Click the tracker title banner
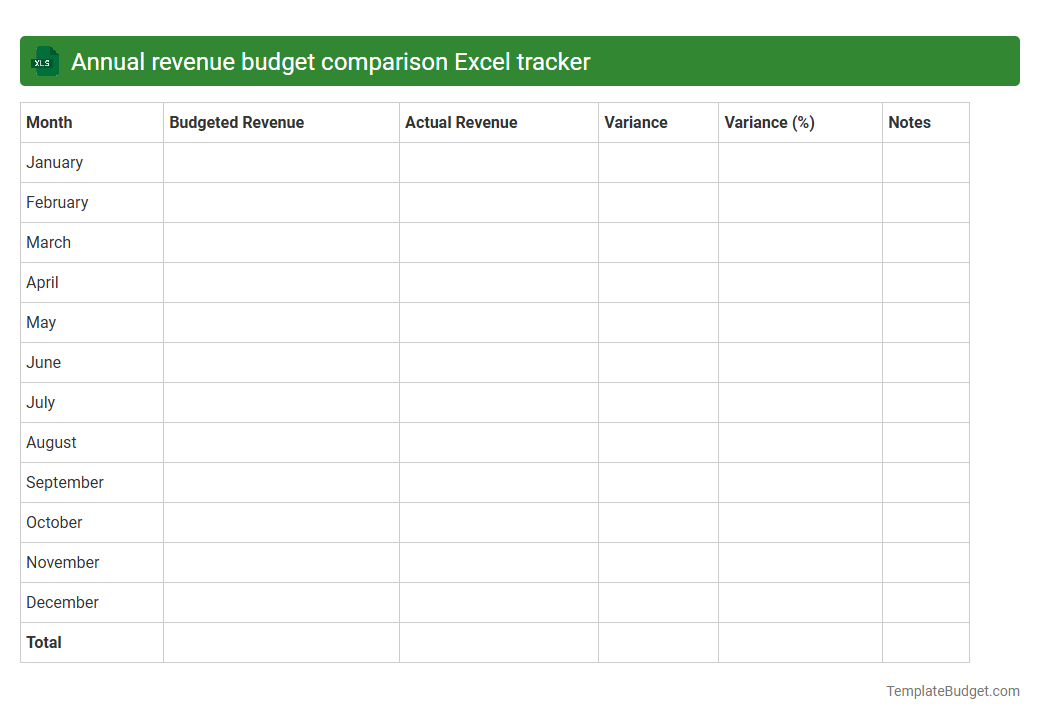This screenshot has width=1040, height=720. 520,61
